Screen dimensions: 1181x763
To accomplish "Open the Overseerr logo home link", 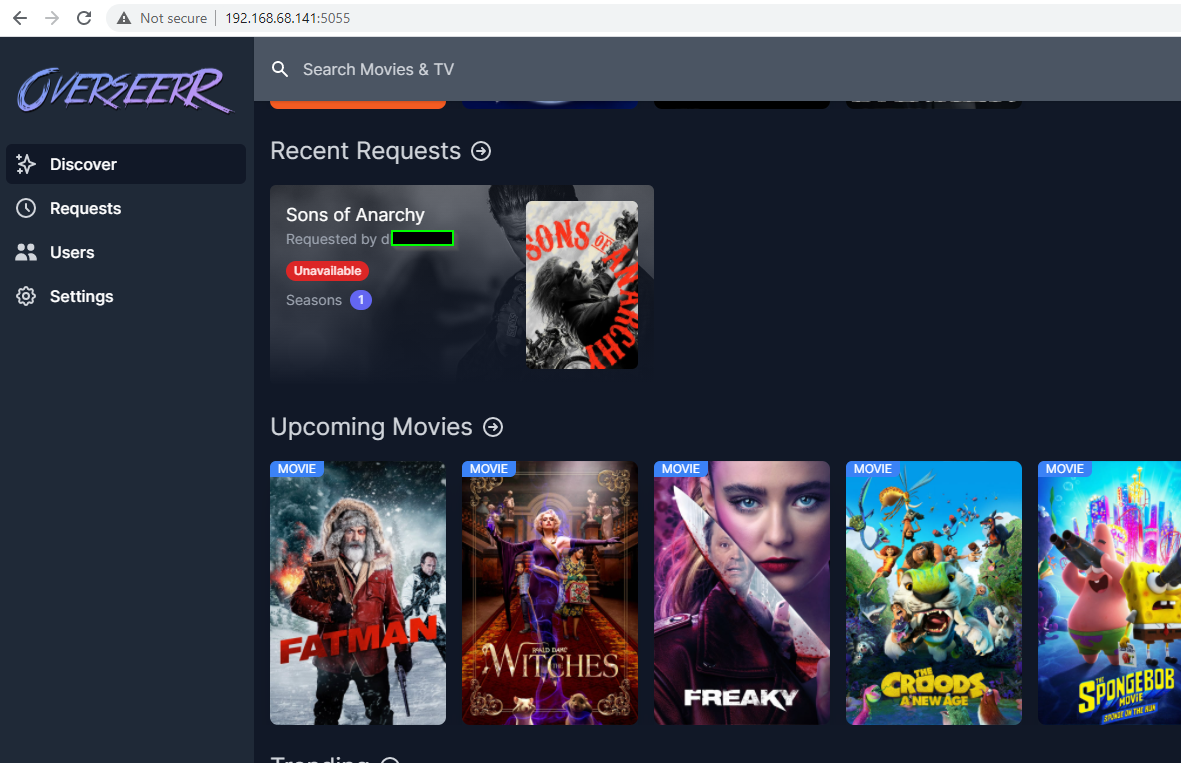I will 125,90.
